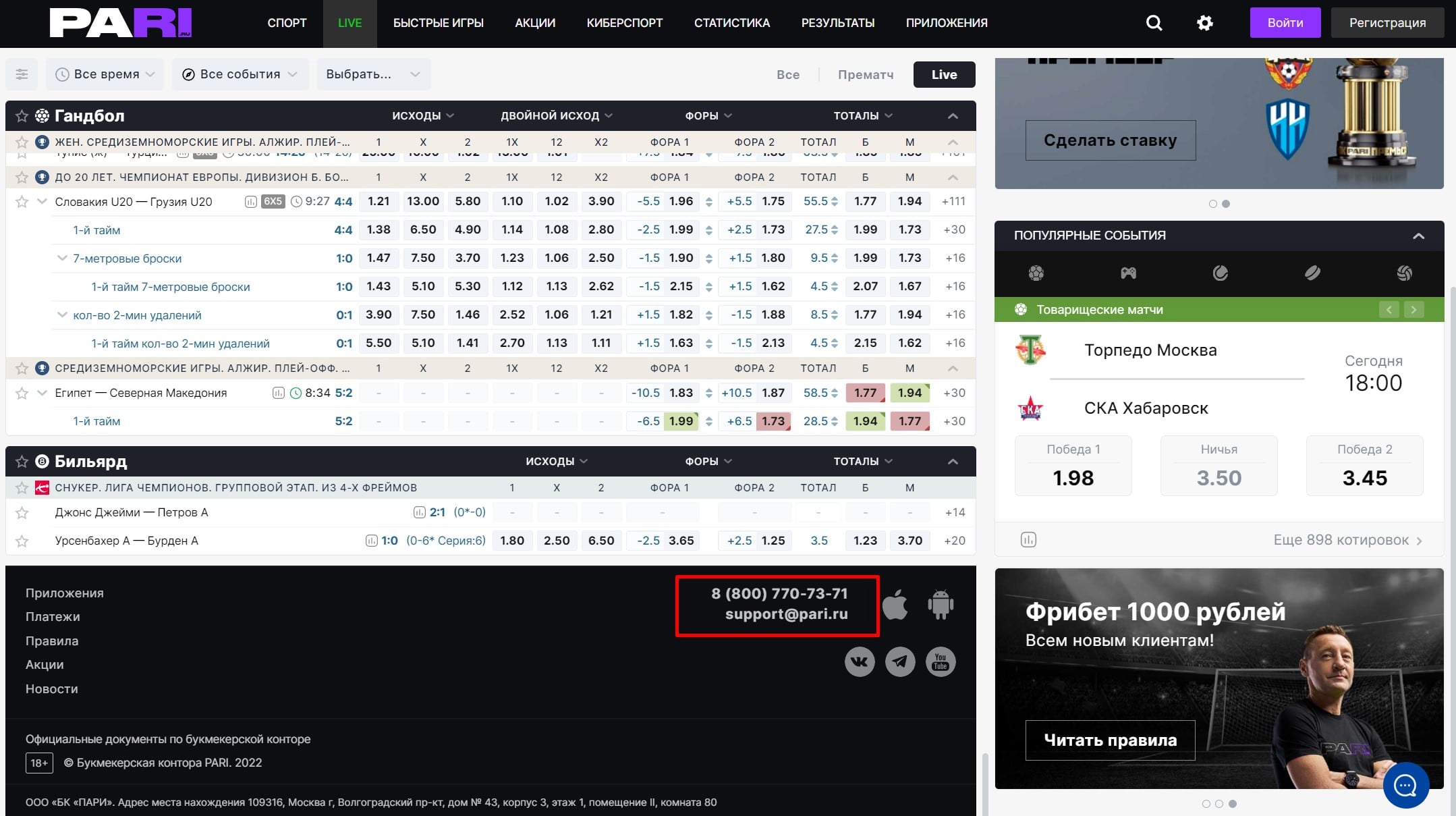Select volleyball icon in popular events
This screenshot has height=816, width=1456.
[1404, 273]
